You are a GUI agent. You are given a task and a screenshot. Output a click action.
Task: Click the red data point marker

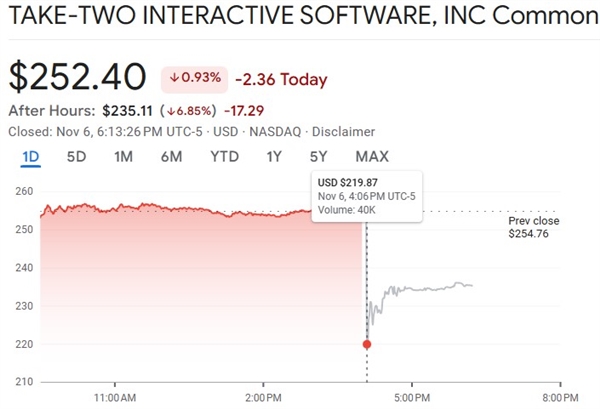click(x=367, y=344)
